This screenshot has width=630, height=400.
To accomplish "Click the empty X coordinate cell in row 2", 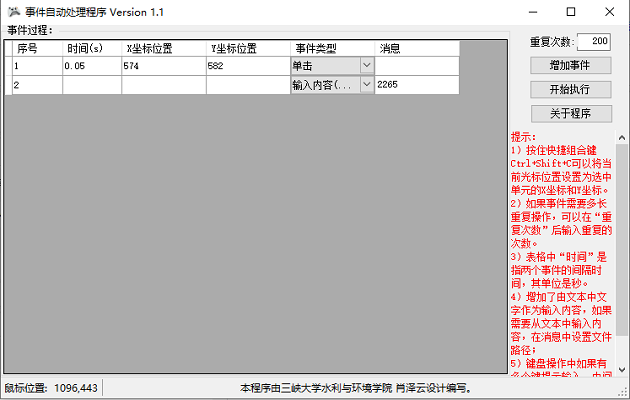I will 164,85.
